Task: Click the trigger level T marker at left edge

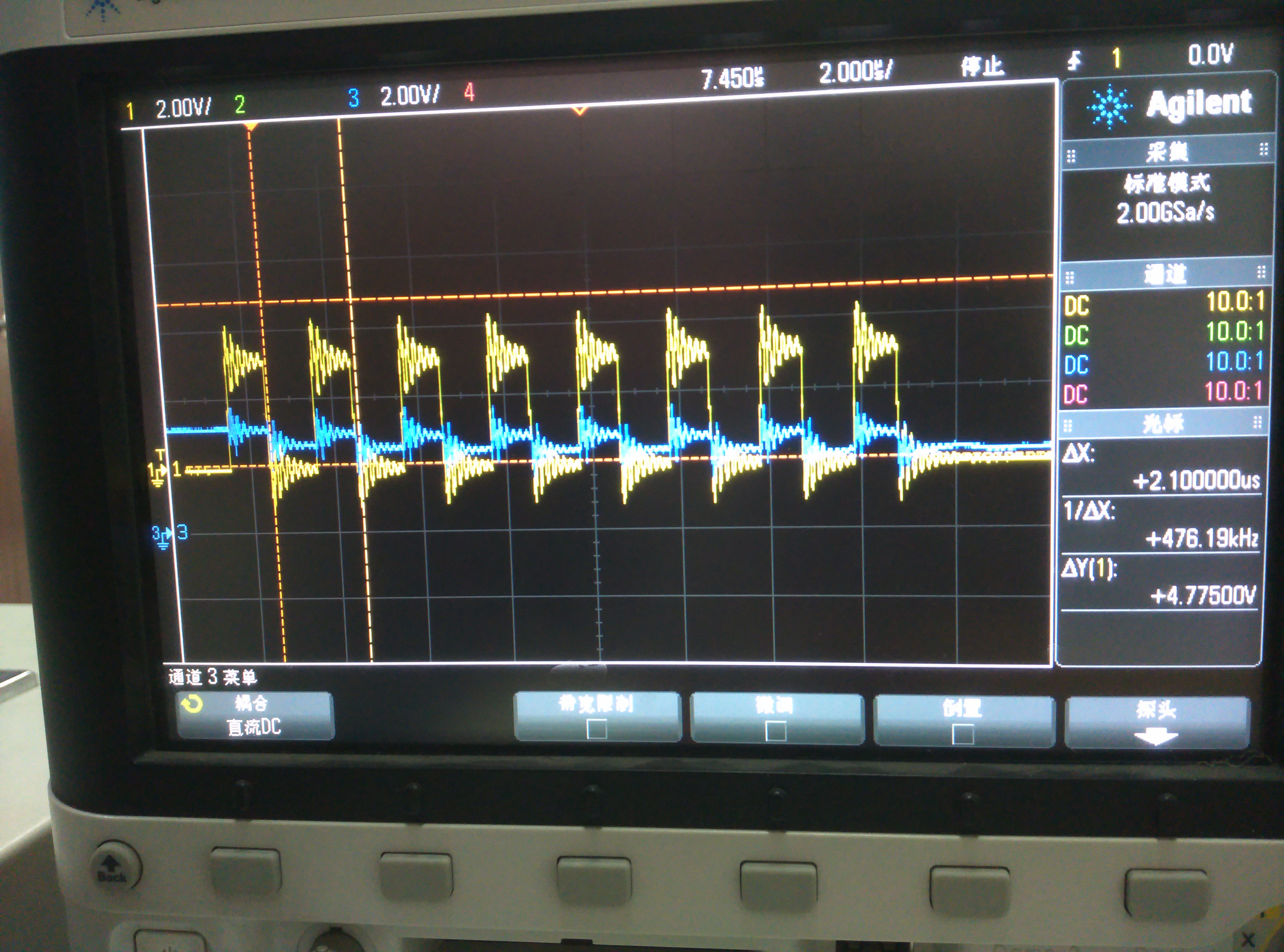Action: coord(161,455)
